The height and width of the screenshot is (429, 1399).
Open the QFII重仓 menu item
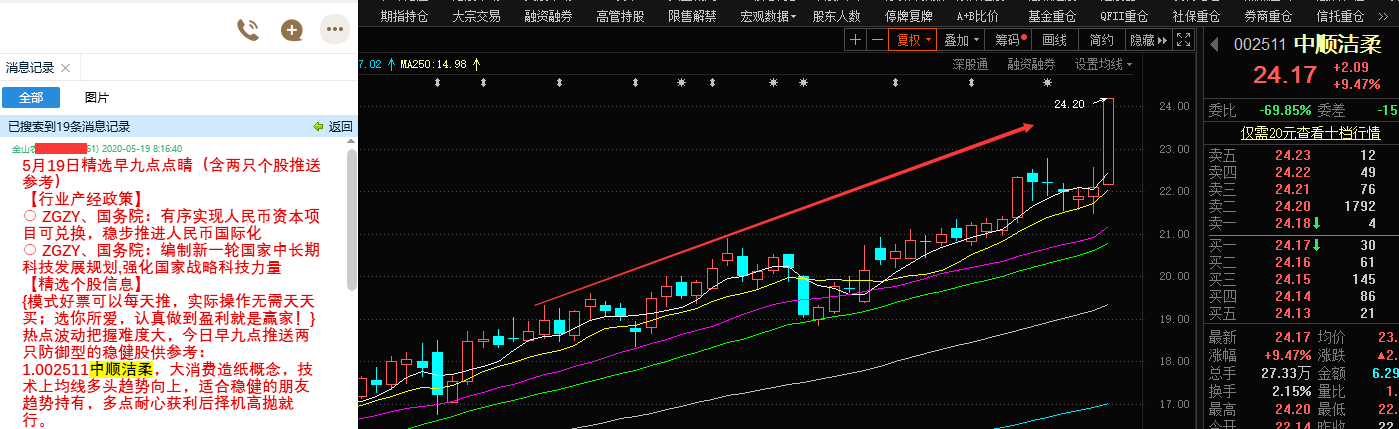1124,16
